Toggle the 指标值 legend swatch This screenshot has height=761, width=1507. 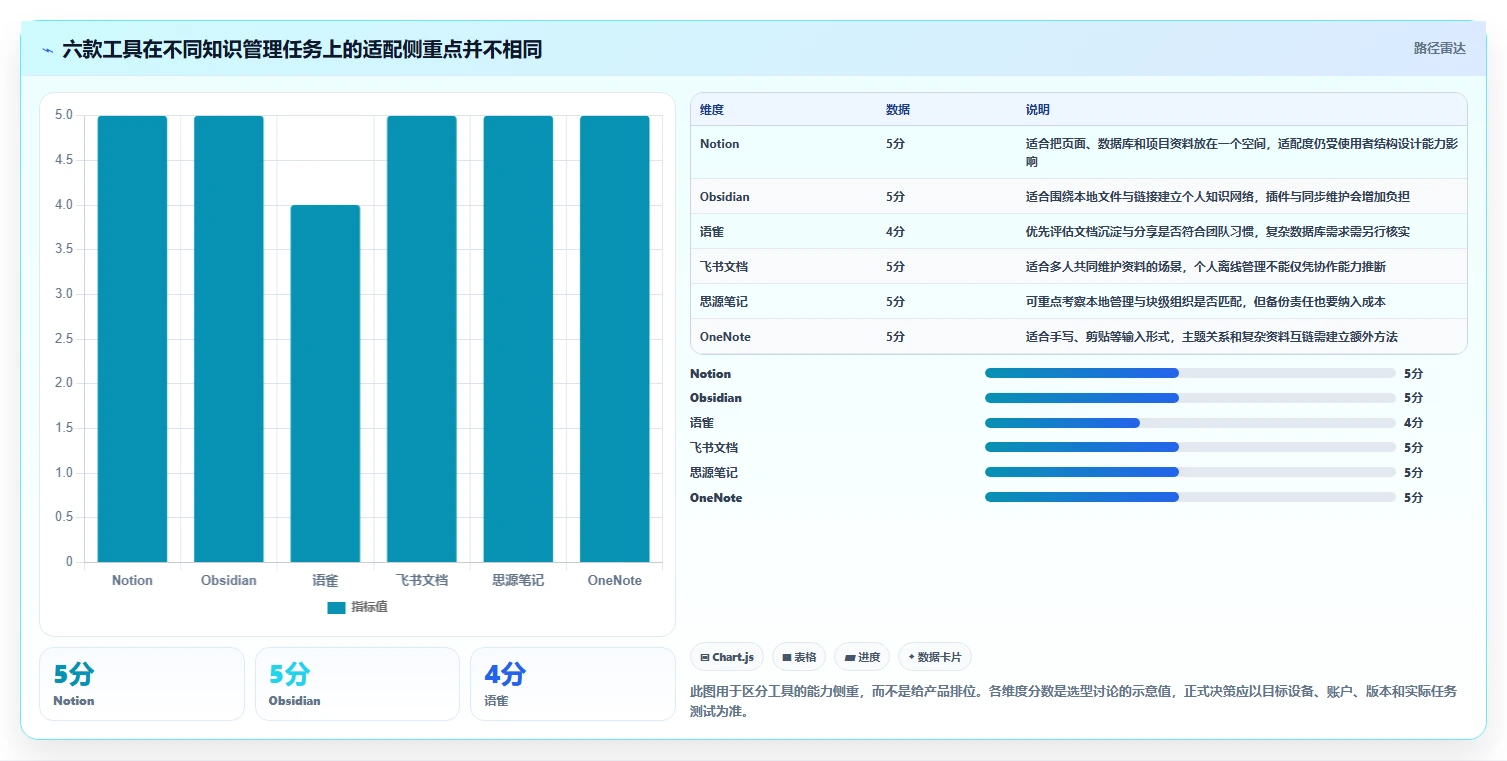[x=336, y=608]
